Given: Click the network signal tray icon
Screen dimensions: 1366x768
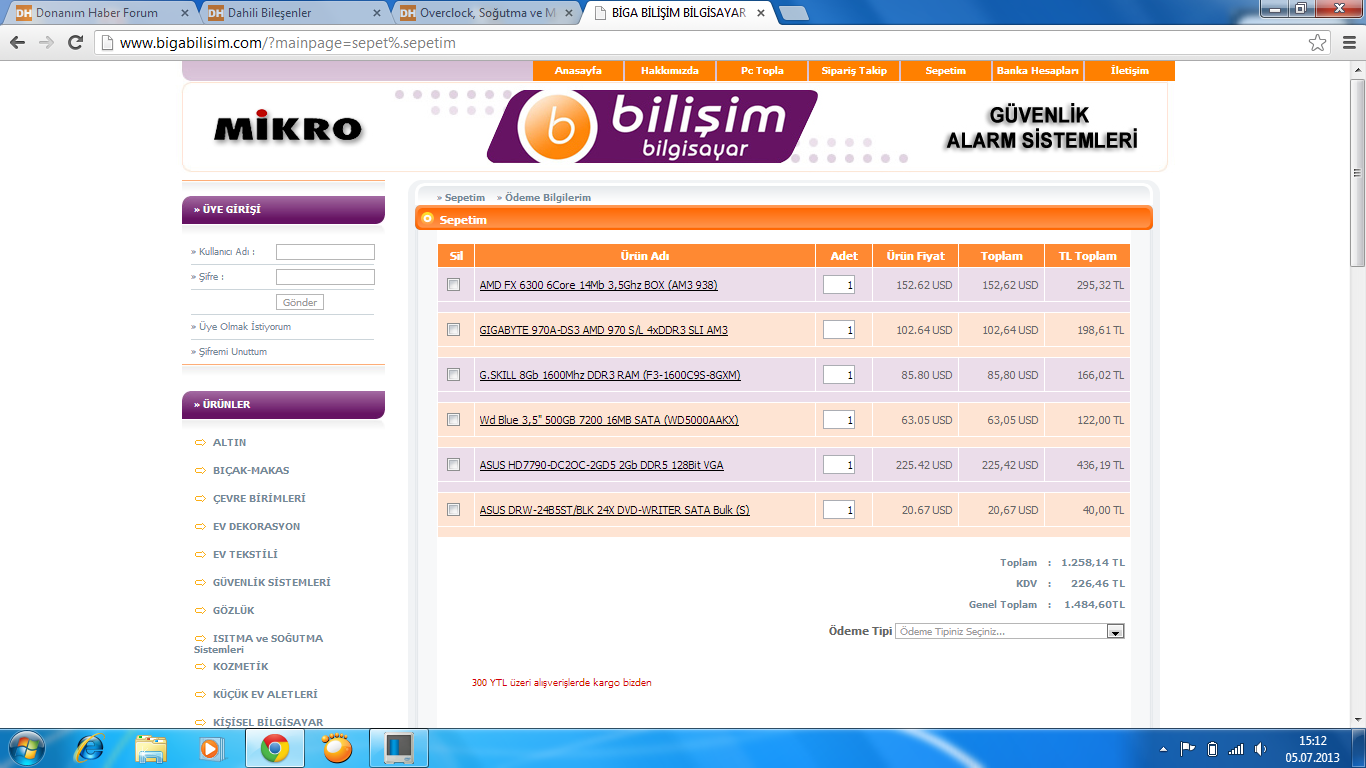Looking at the screenshot, I should [x=1237, y=748].
